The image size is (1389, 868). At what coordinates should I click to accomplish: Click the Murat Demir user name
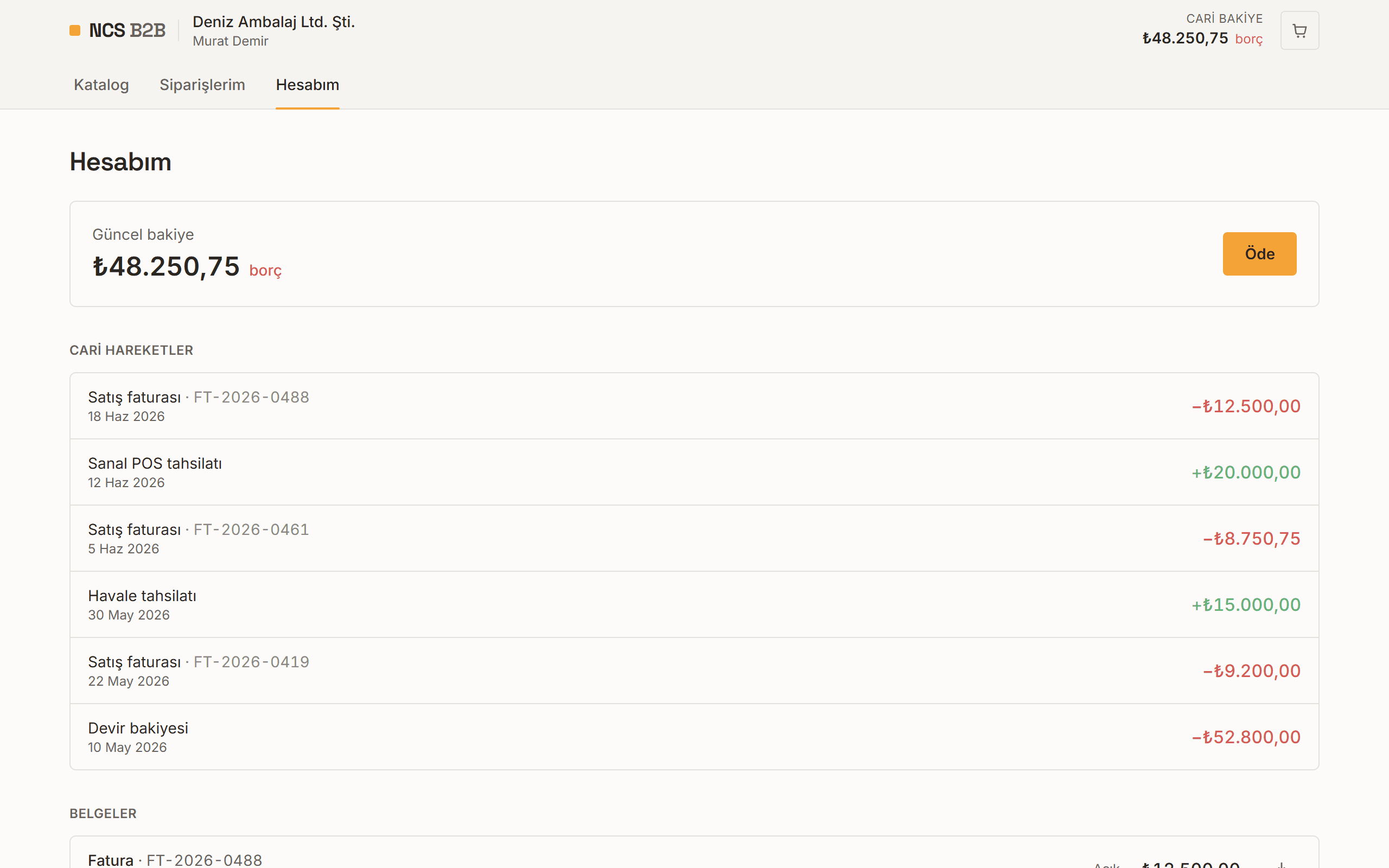[230, 41]
